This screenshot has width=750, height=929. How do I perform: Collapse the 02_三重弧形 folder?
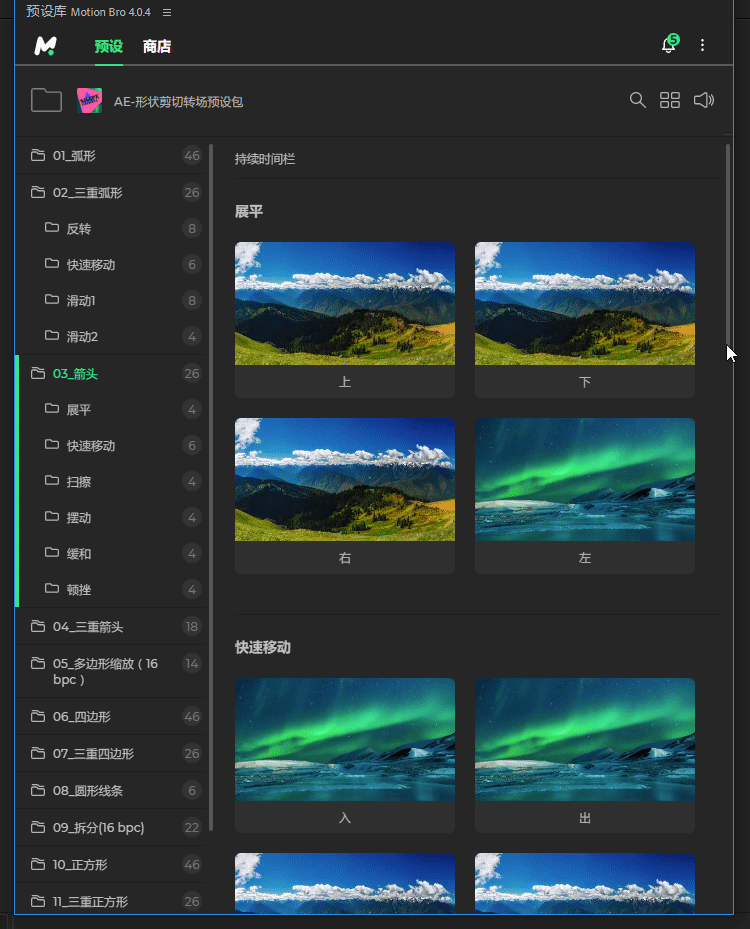pyautogui.click(x=111, y=193)
